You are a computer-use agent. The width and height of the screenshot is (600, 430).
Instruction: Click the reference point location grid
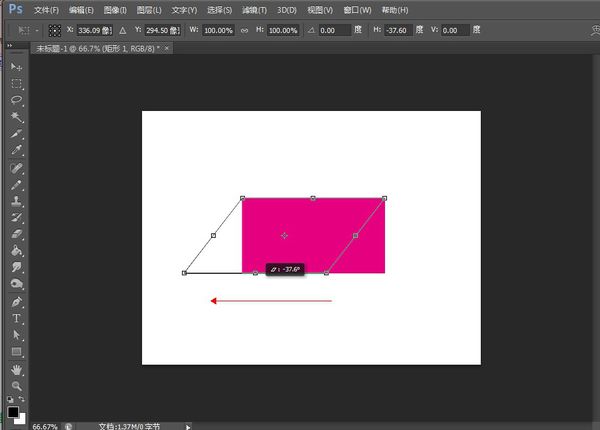(x=54, y=31)
